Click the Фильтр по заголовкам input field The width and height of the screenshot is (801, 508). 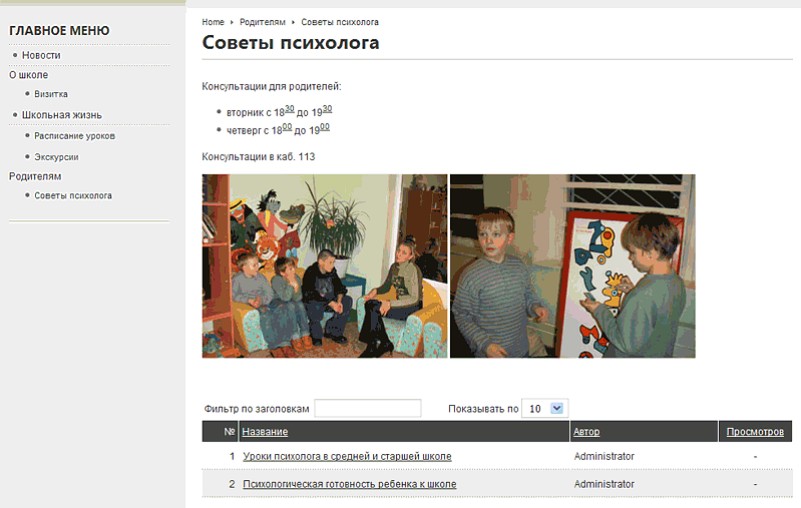click(x=368, y=408)
